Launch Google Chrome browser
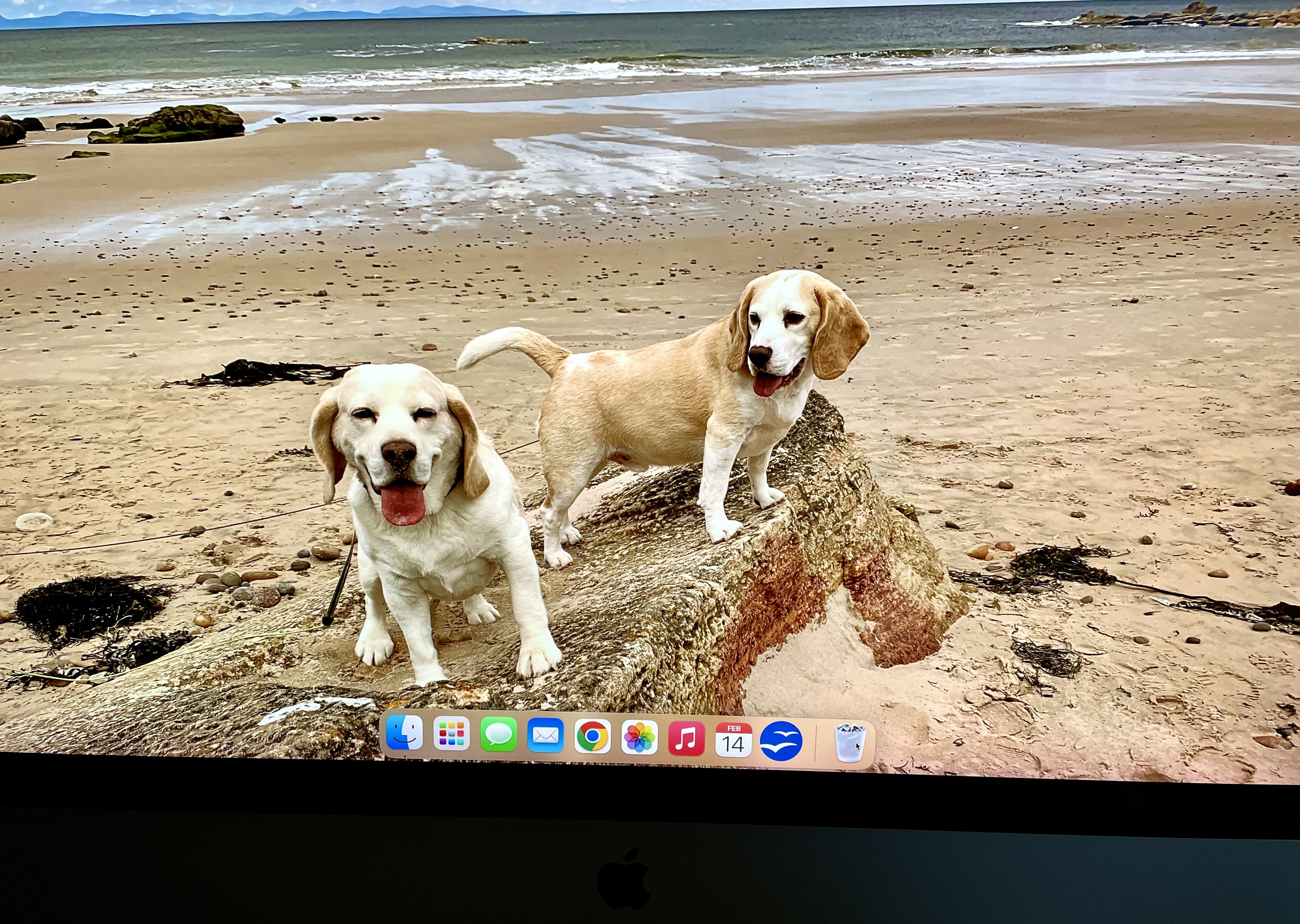1300x924 pixels. 593,737
